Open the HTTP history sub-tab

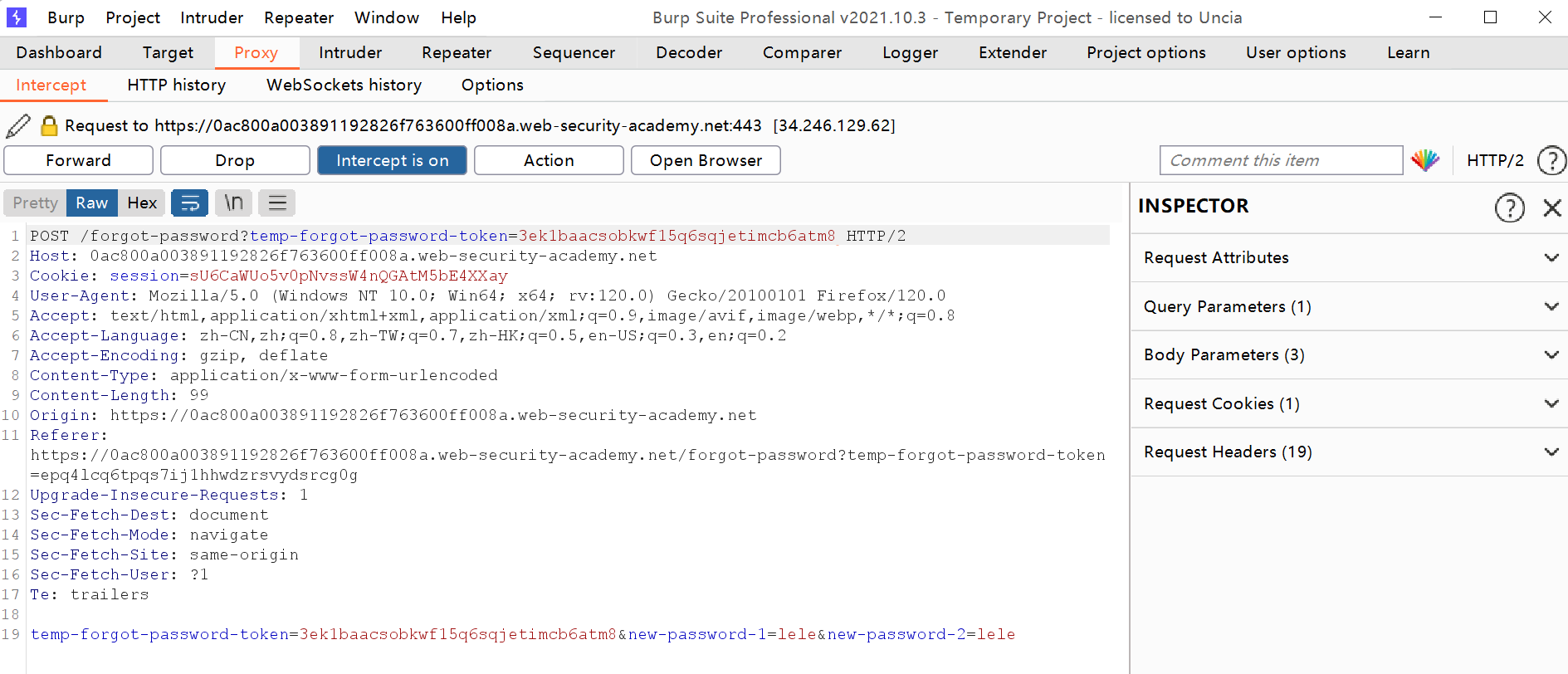176,85
